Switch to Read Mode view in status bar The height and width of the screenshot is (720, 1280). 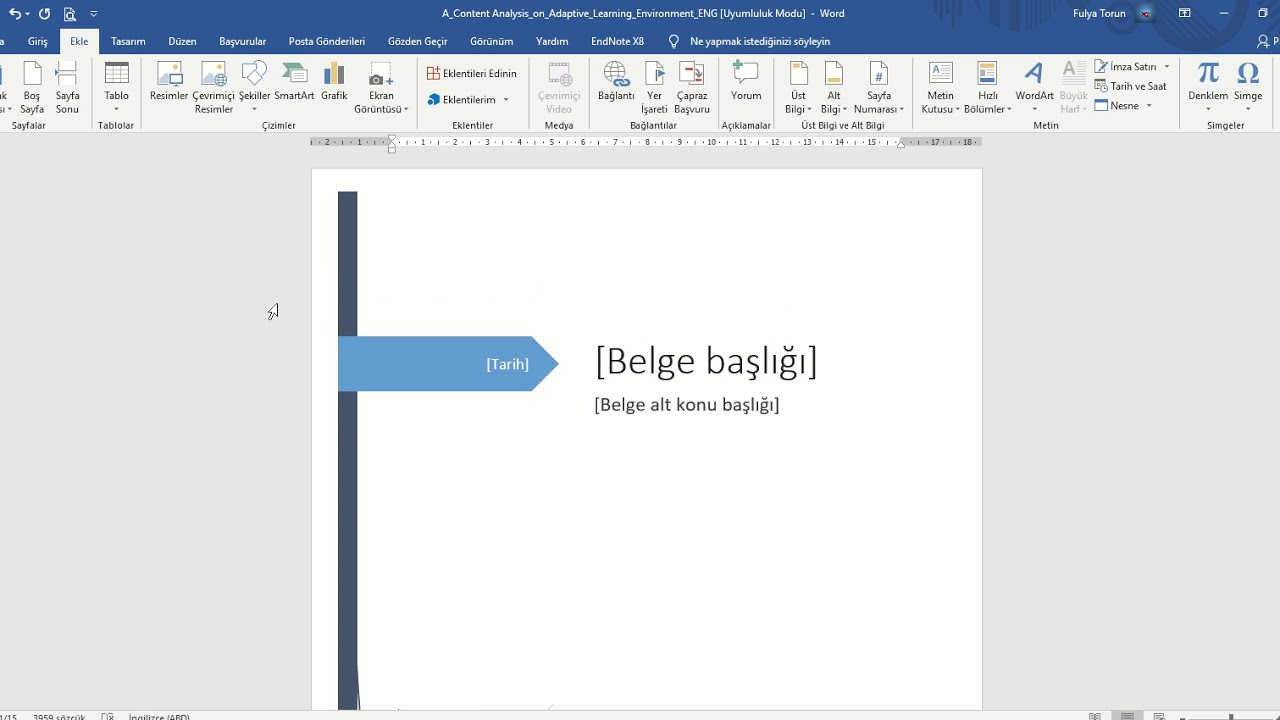(x=1095, y=716)
